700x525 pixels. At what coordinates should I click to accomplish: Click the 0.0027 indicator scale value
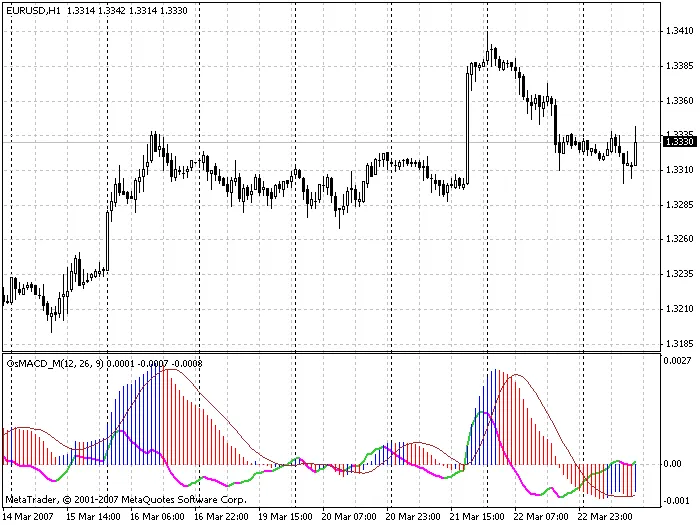click(679, 360)
